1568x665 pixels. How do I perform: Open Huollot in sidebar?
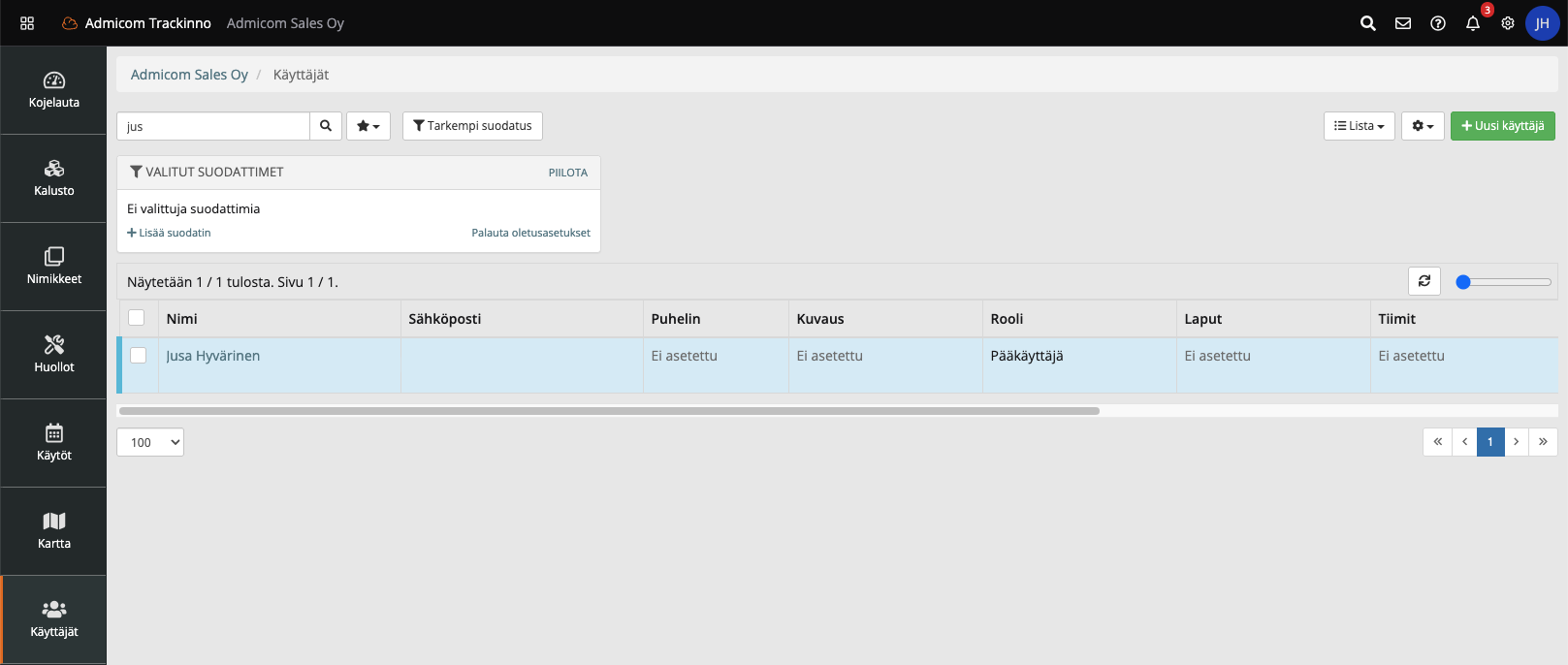[x=54, y=355]
